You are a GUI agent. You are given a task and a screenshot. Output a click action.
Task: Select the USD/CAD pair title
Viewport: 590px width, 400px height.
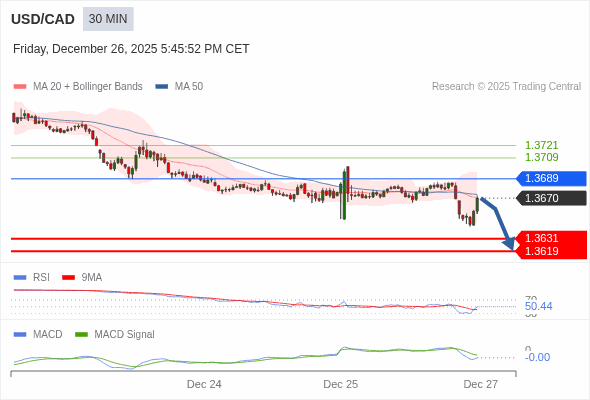click(x=43, y=19)
